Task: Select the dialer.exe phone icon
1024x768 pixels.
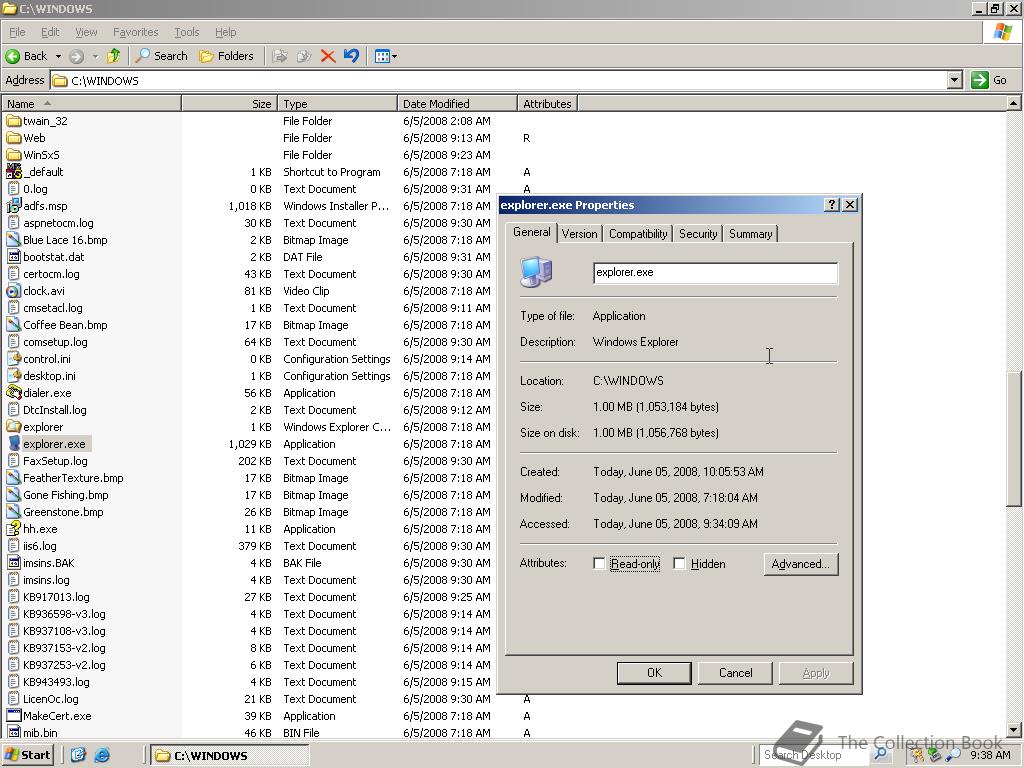Action: pyautogui.click(x=13, y=392)
